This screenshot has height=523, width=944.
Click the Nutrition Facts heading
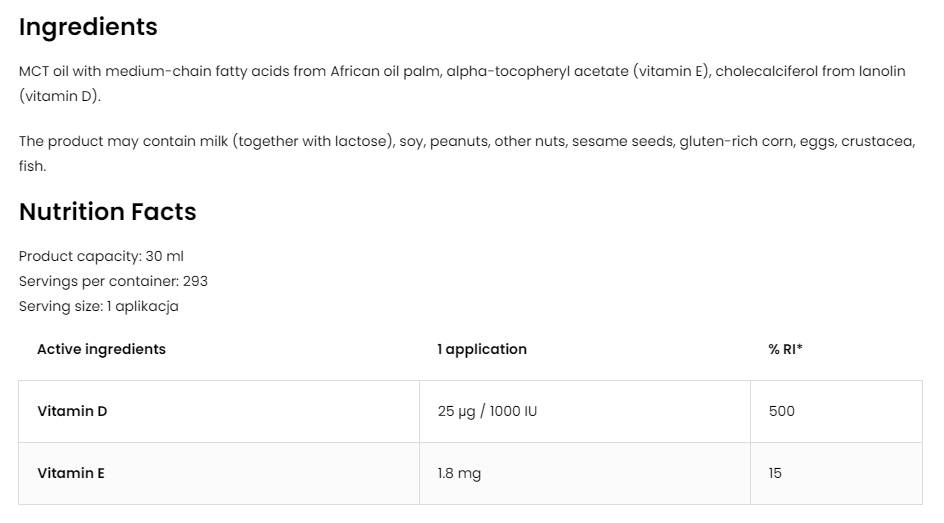click(x=107, y=212)
